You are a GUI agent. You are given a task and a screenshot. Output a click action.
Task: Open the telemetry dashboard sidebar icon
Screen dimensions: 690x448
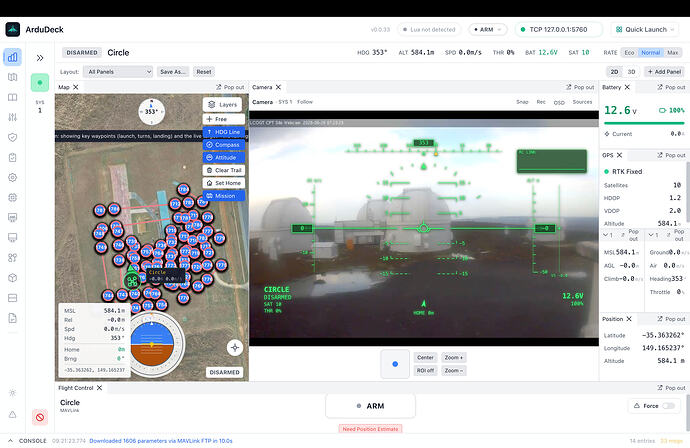[x=12, y=57]
